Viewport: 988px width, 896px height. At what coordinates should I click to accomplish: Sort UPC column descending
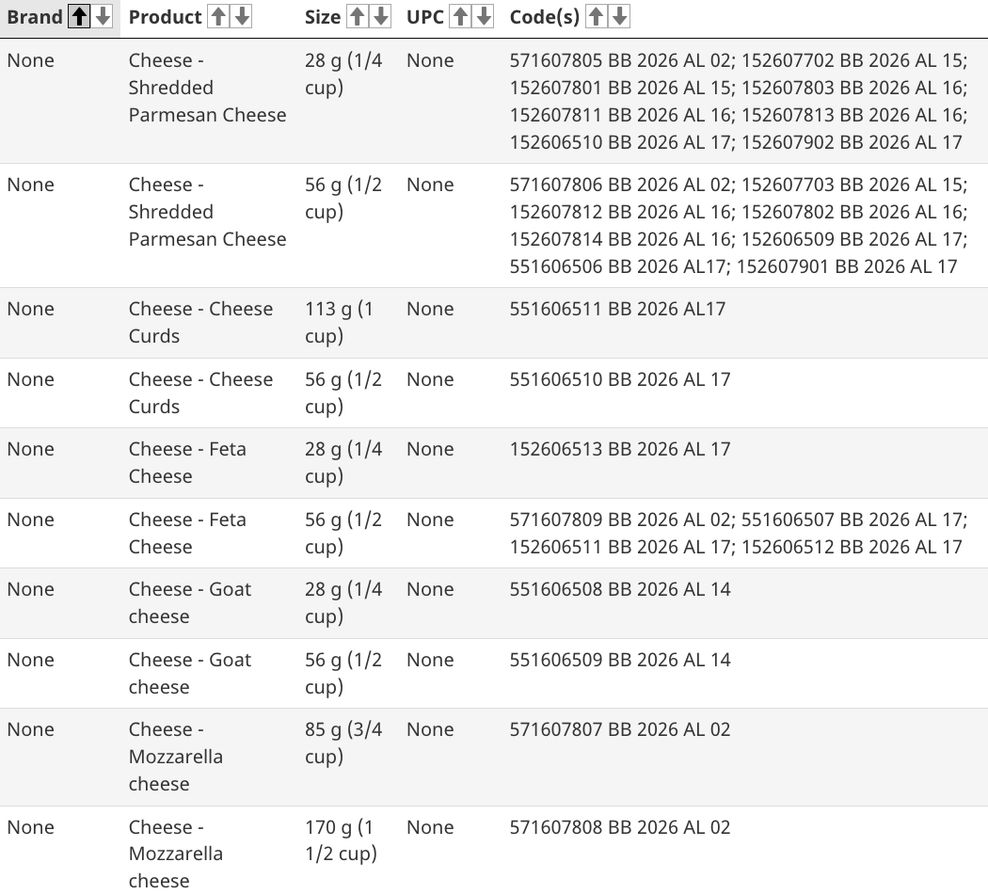tap(483, 17)
